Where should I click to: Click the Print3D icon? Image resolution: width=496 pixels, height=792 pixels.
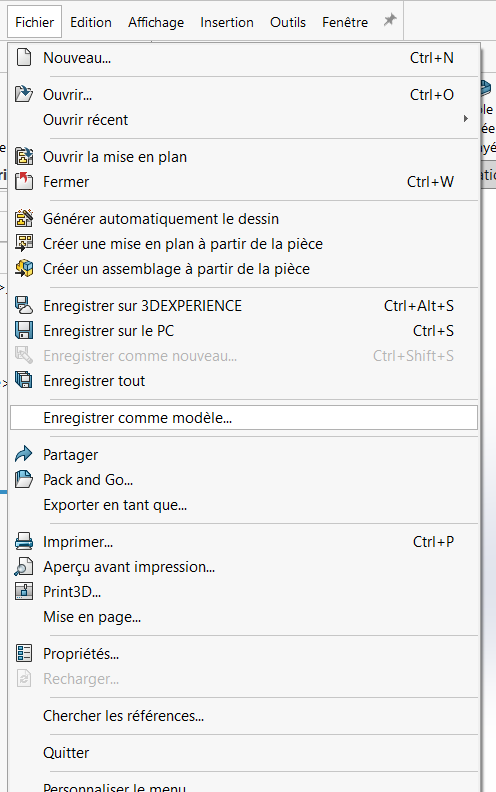point(24,591)
